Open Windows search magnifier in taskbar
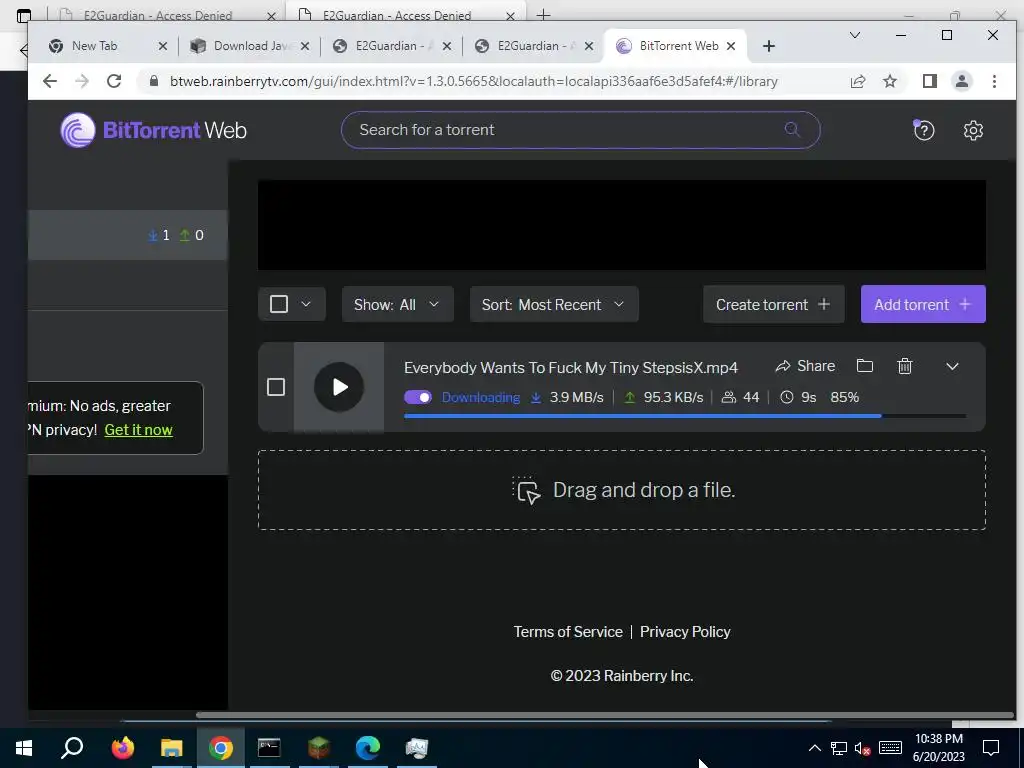 [72, 747]
